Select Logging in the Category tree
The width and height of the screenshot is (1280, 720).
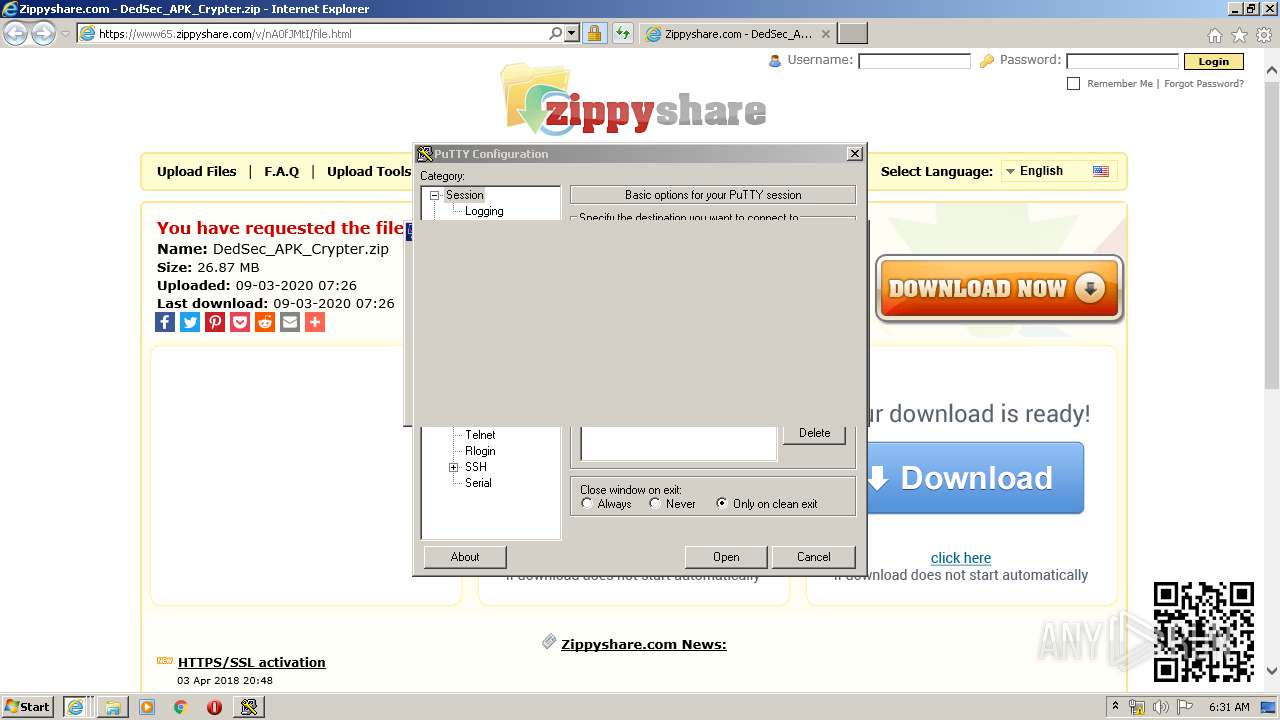(x=484, y=211)
